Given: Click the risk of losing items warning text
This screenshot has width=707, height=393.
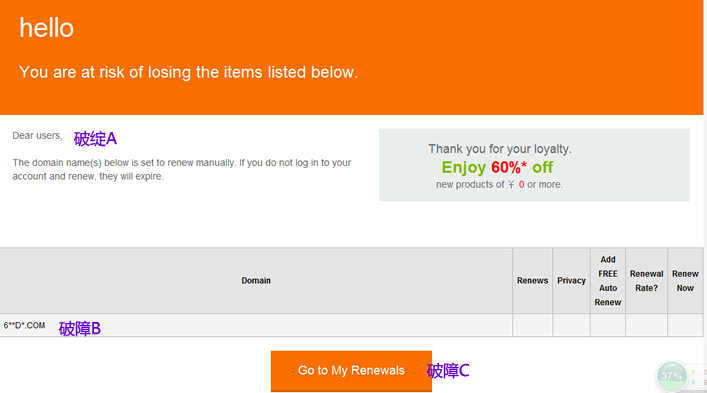Looking at the screenshot, I should click(188, 72).
